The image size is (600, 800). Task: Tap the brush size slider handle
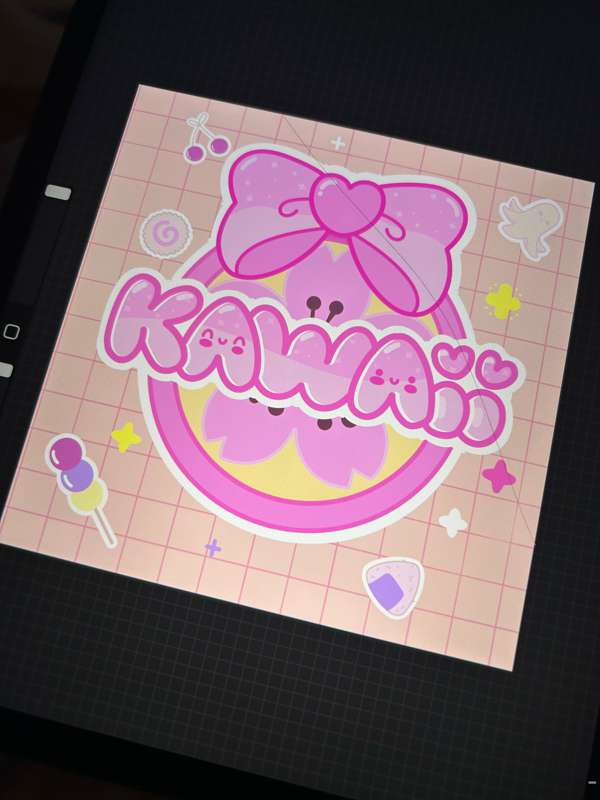[58, 192]
